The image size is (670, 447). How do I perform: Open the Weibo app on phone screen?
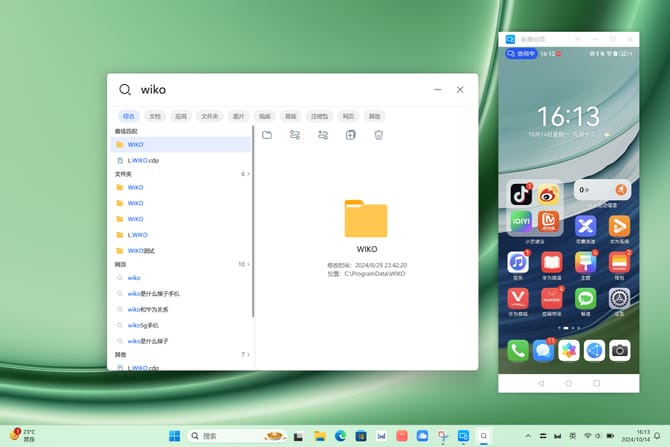(548, 193)
